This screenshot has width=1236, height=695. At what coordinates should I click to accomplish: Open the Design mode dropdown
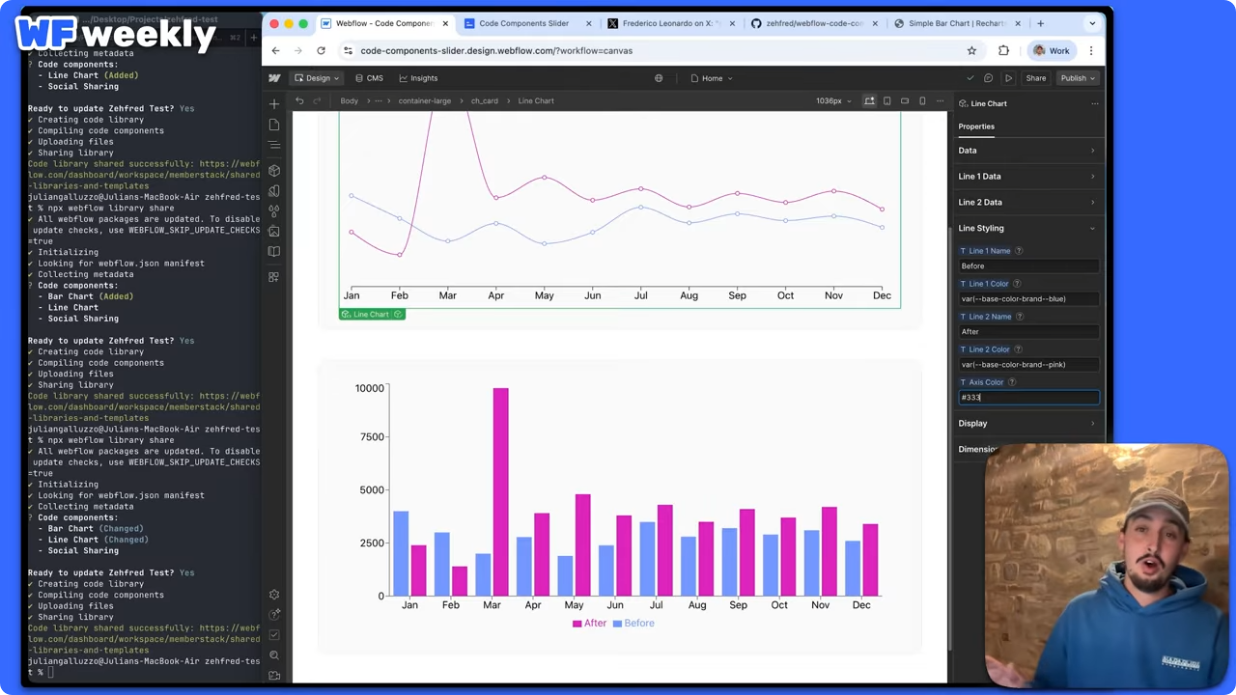click(x=317, y=78)
